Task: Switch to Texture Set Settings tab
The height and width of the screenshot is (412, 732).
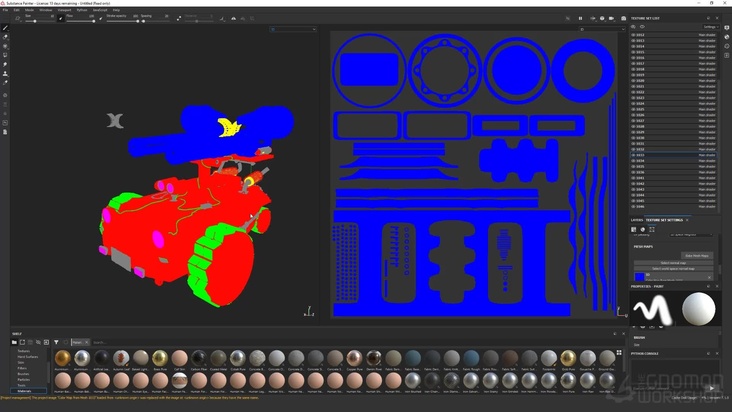Action: [664, 220]
